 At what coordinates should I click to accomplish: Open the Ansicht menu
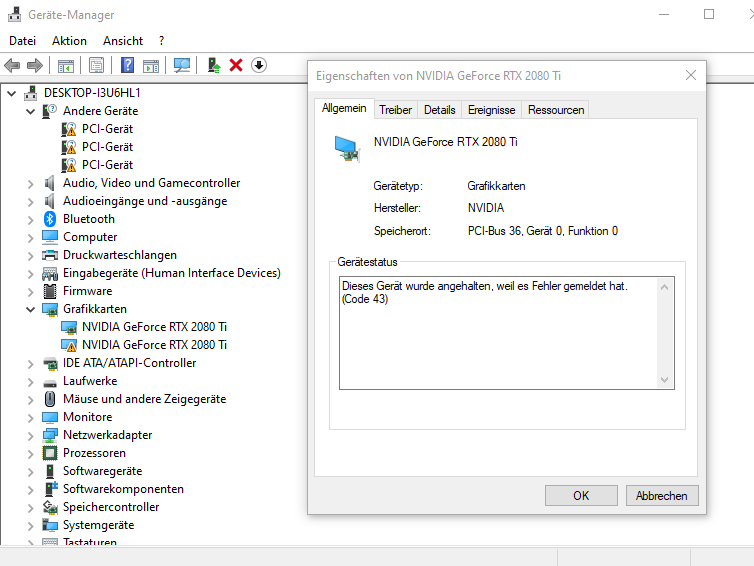click(x=123, y=41)
